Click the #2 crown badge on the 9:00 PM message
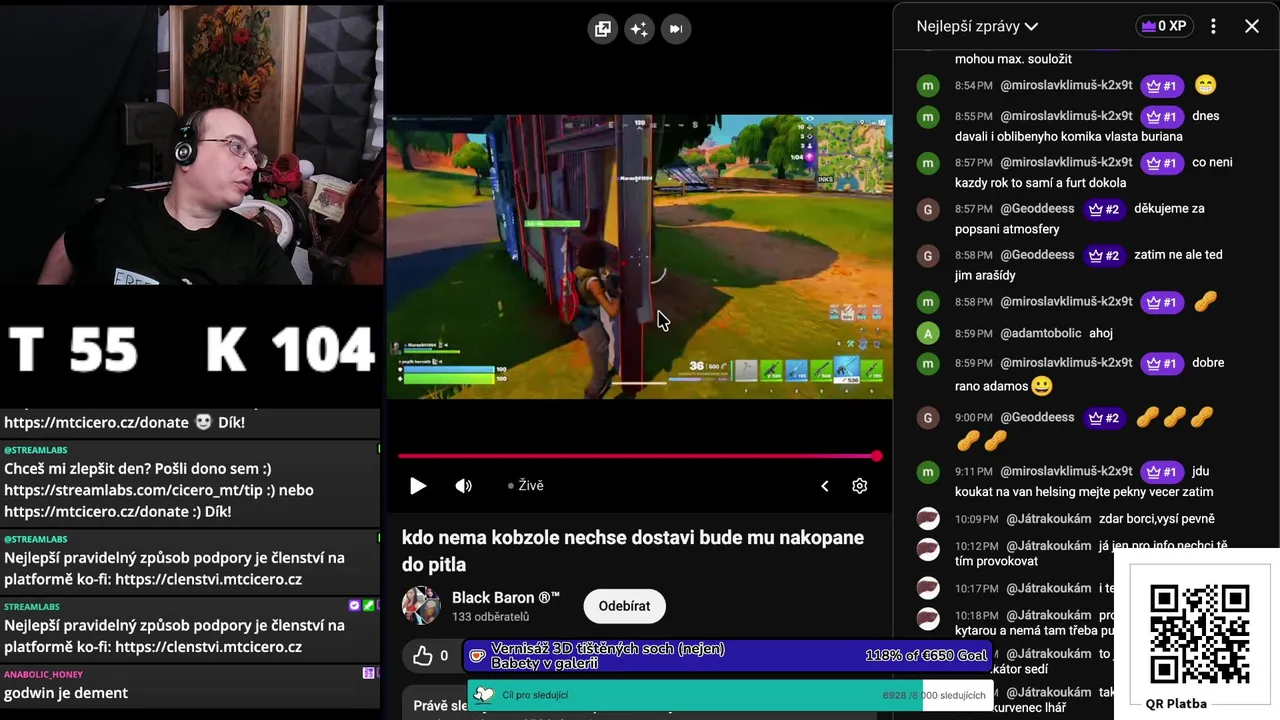The height and width of the screenshot is (720, 1280). 1104,418
